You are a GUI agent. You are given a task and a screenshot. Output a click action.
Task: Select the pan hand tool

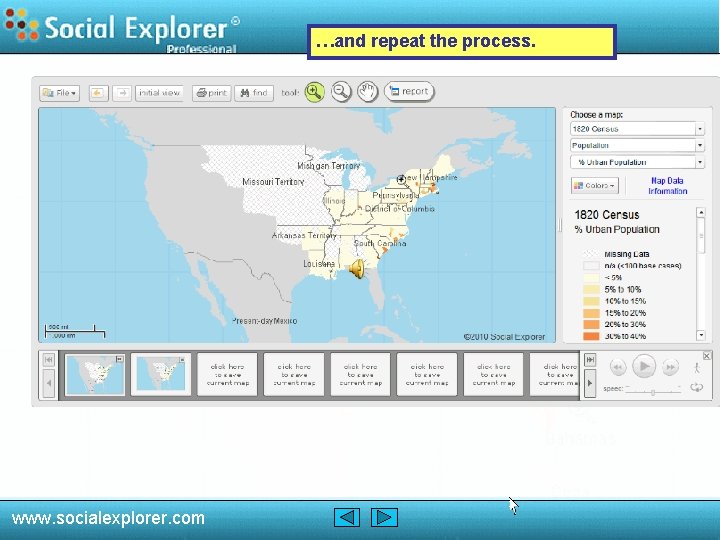(x=368, y=92)
